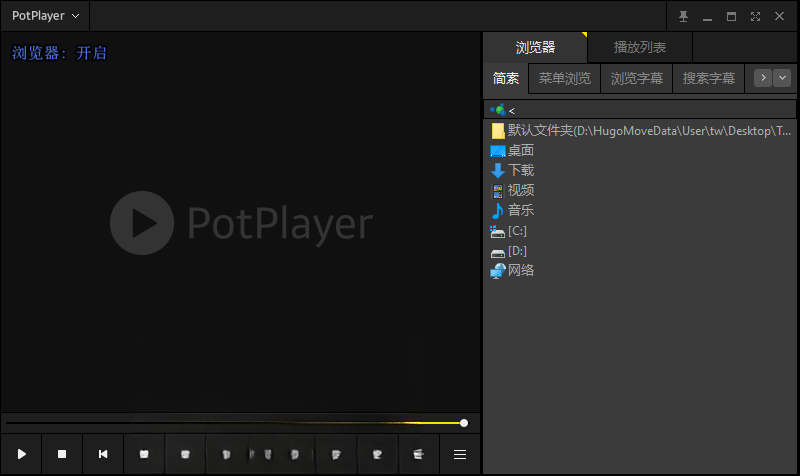This screenshot has width=800, height=476.
Task: Open the 菜单浏览 sub-tab
Action: 565,78
